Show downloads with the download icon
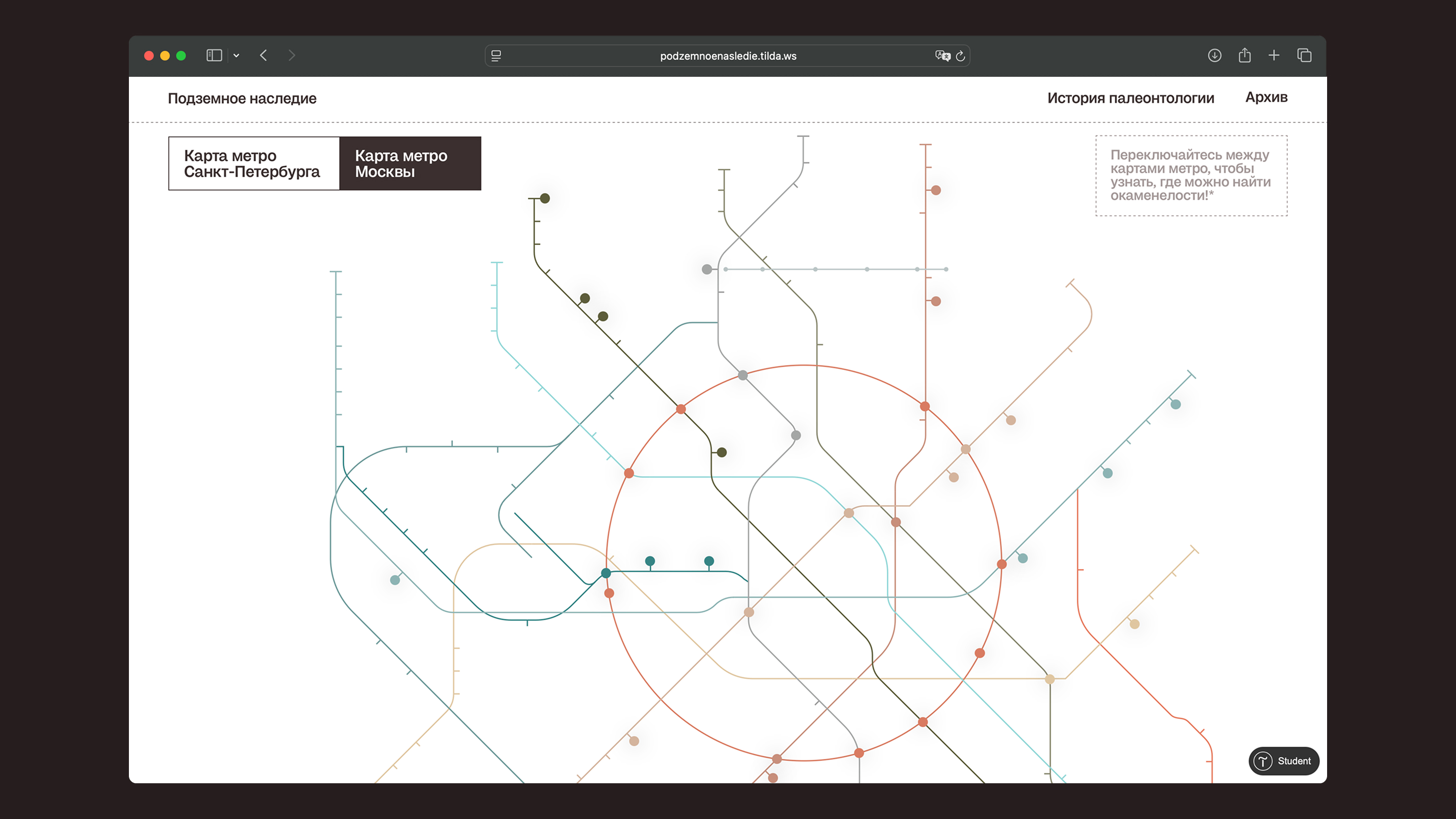 (x=1215, y=56)
